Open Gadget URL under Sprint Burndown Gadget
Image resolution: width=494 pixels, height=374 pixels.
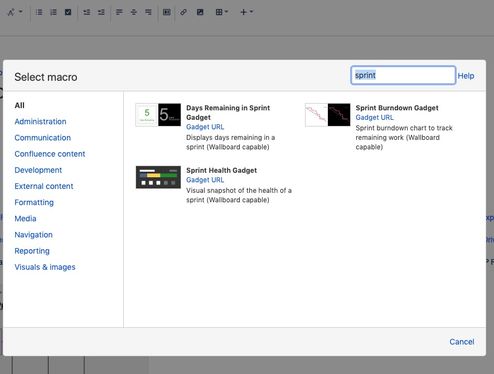(374, 117)
